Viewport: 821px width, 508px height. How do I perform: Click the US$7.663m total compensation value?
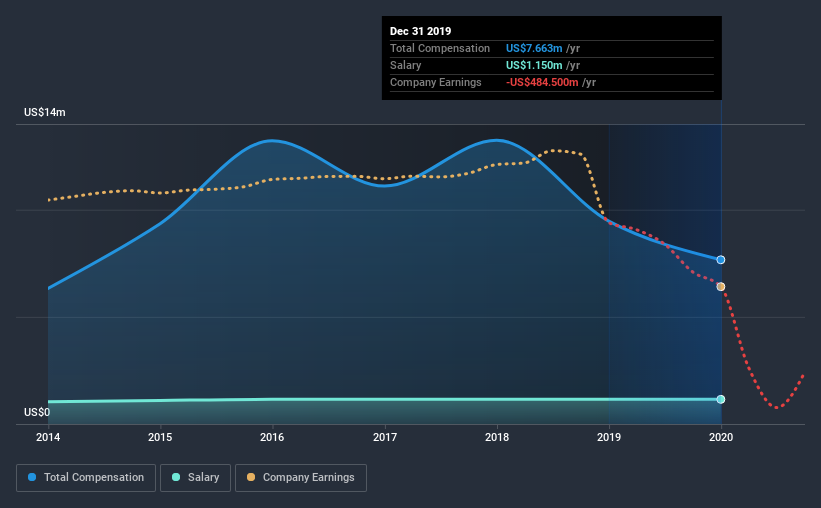[x=534, y=48]
